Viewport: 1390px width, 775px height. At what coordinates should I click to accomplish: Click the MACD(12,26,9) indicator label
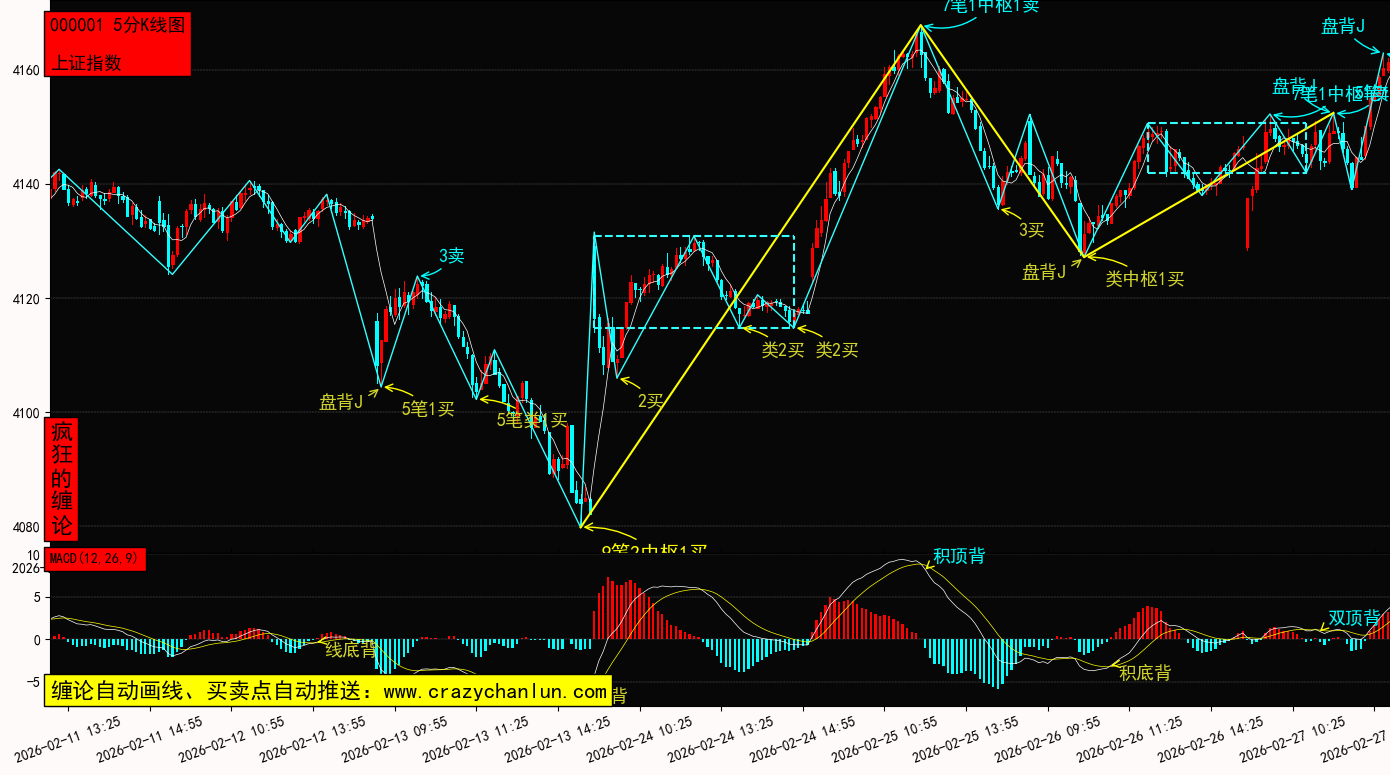pyautogui.click(x=95, y=558)
